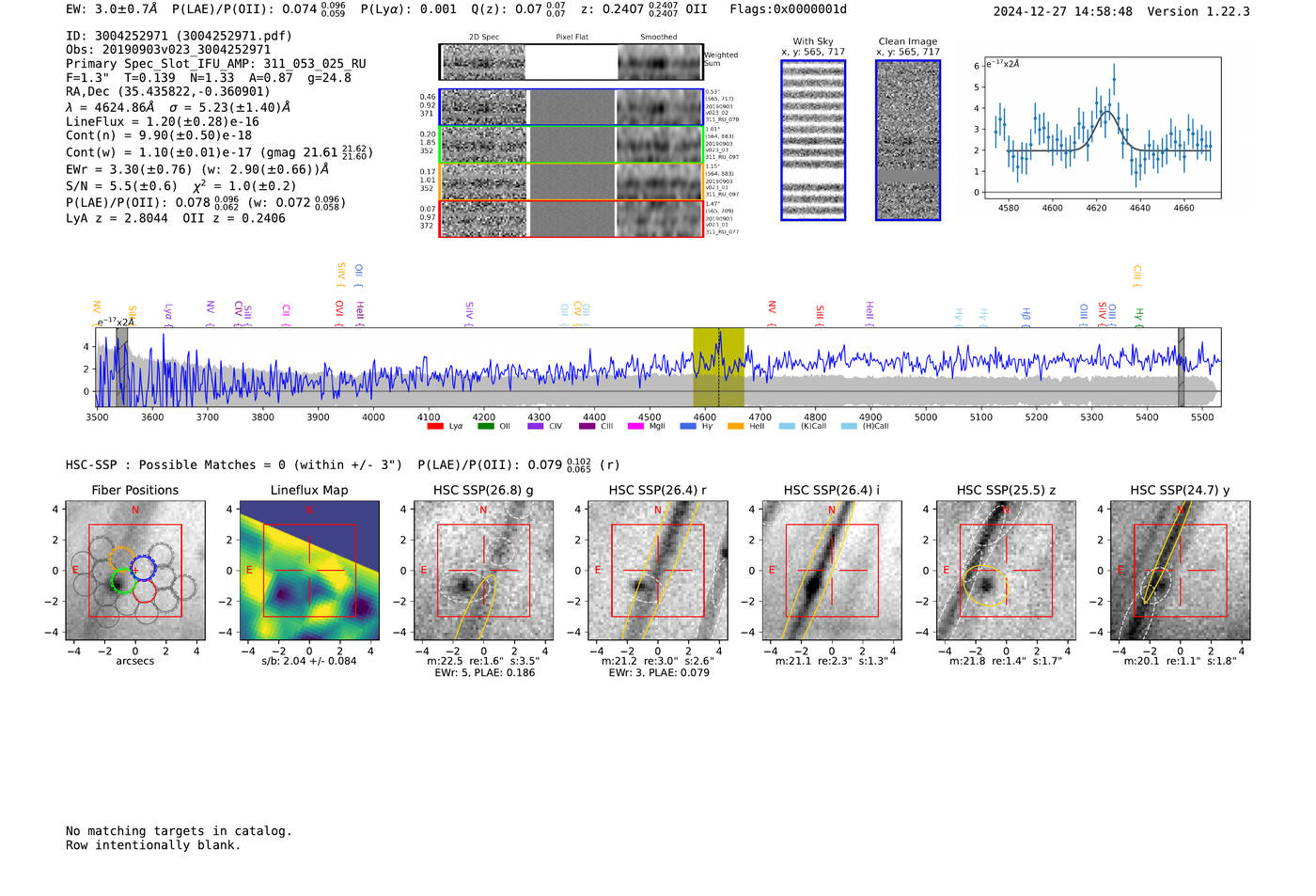Select the blue-bordered 2D spectrum fiber row
The image size is (1316, 896).
click(x=572, y=107)
